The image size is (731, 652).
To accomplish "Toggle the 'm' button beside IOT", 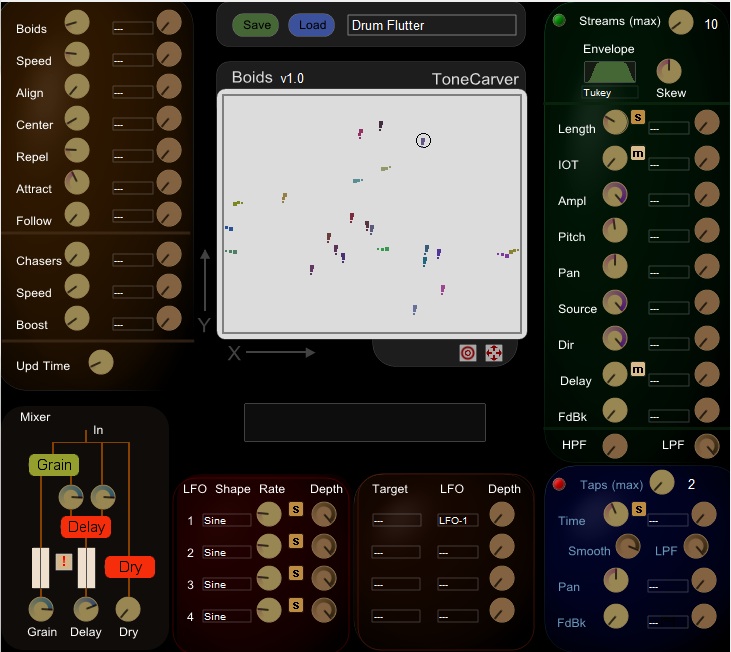I will 638,153.
